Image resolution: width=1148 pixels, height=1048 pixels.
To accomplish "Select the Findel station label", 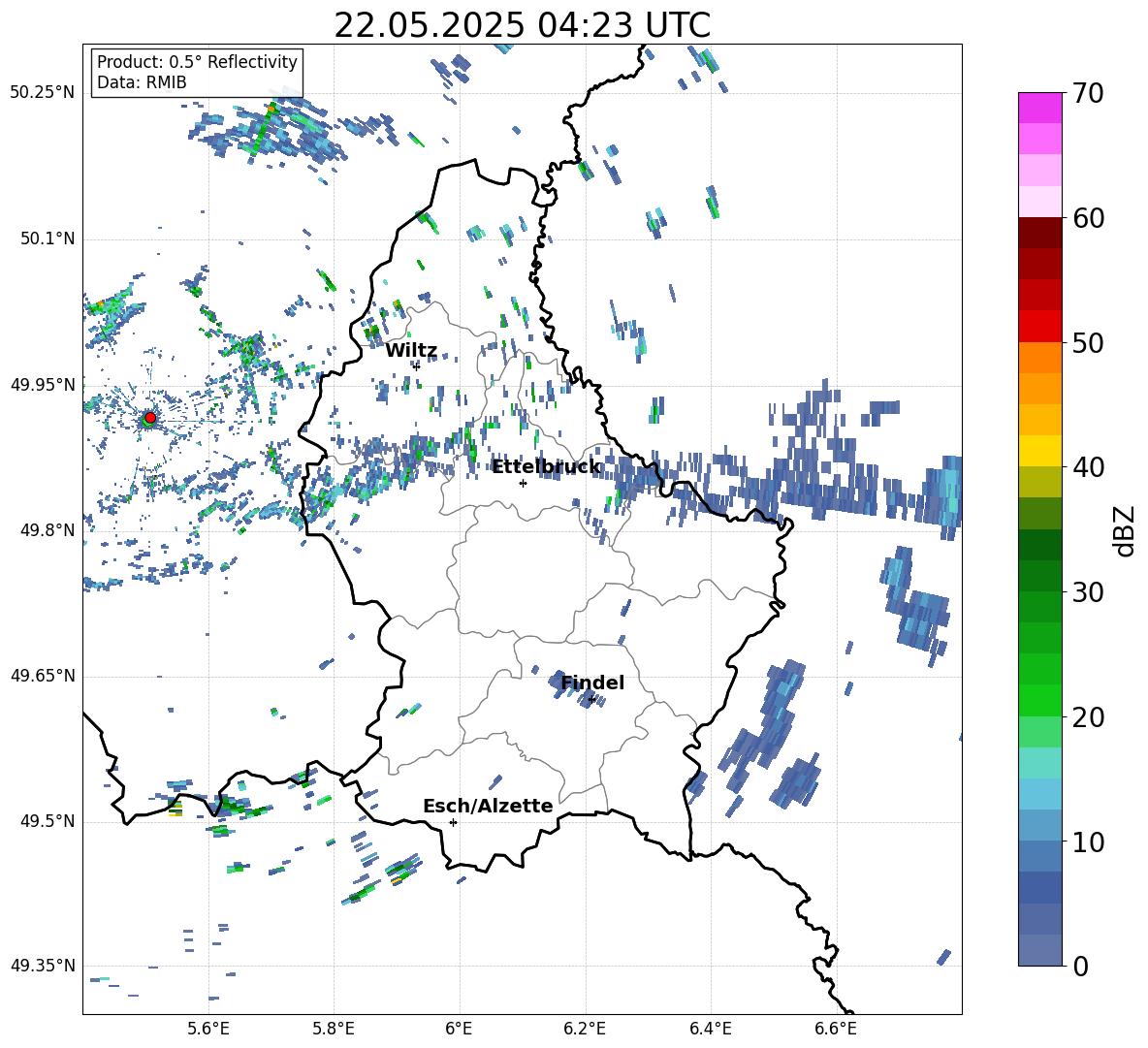I will tap(592, 683).
